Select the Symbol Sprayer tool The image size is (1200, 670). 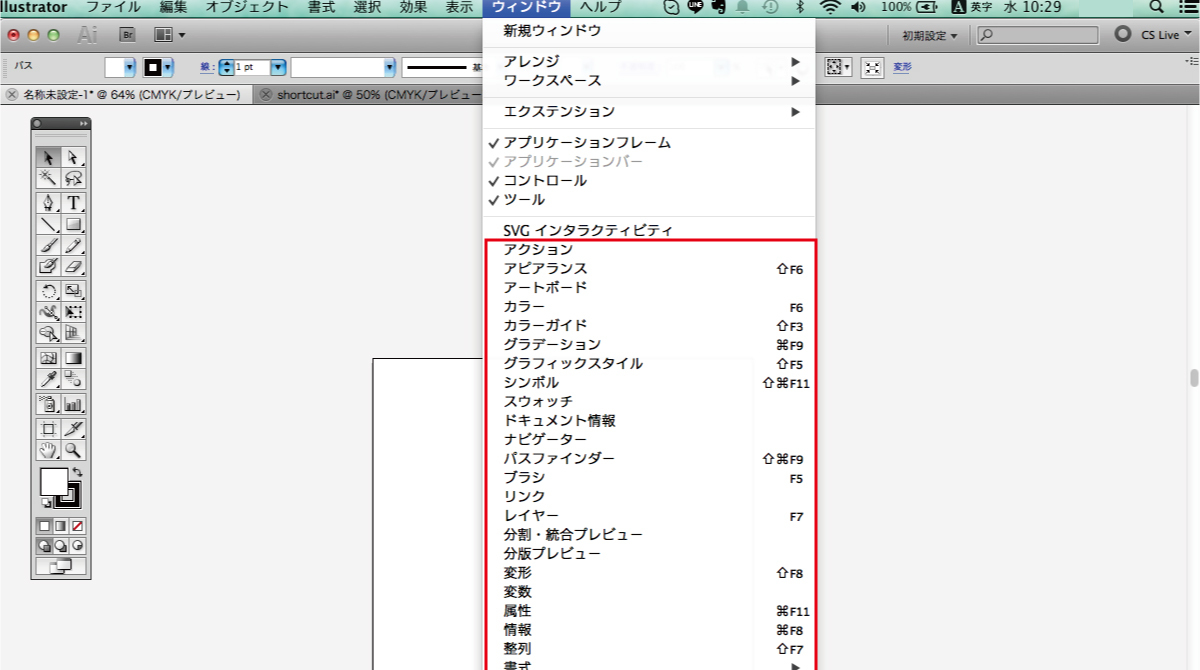click(48, 404)
